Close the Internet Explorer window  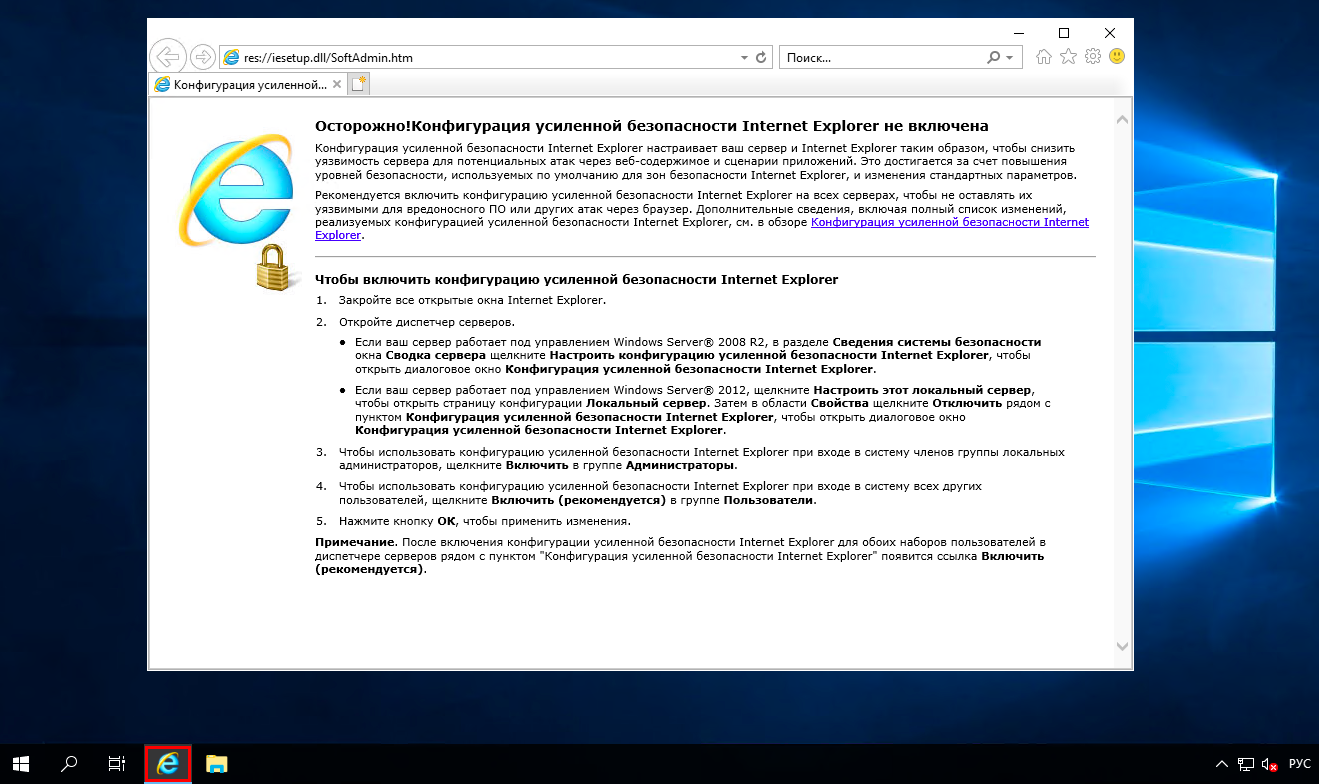coord(1110,32)
